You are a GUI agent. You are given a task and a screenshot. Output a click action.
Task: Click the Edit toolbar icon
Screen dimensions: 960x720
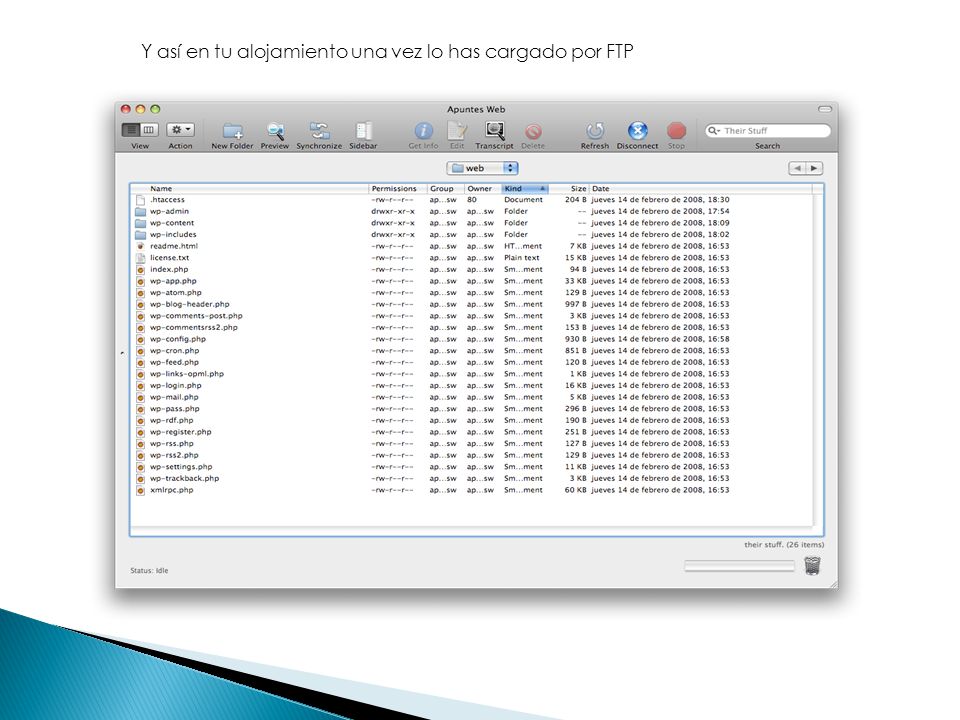pyautogui.click(x=457, y=131)
